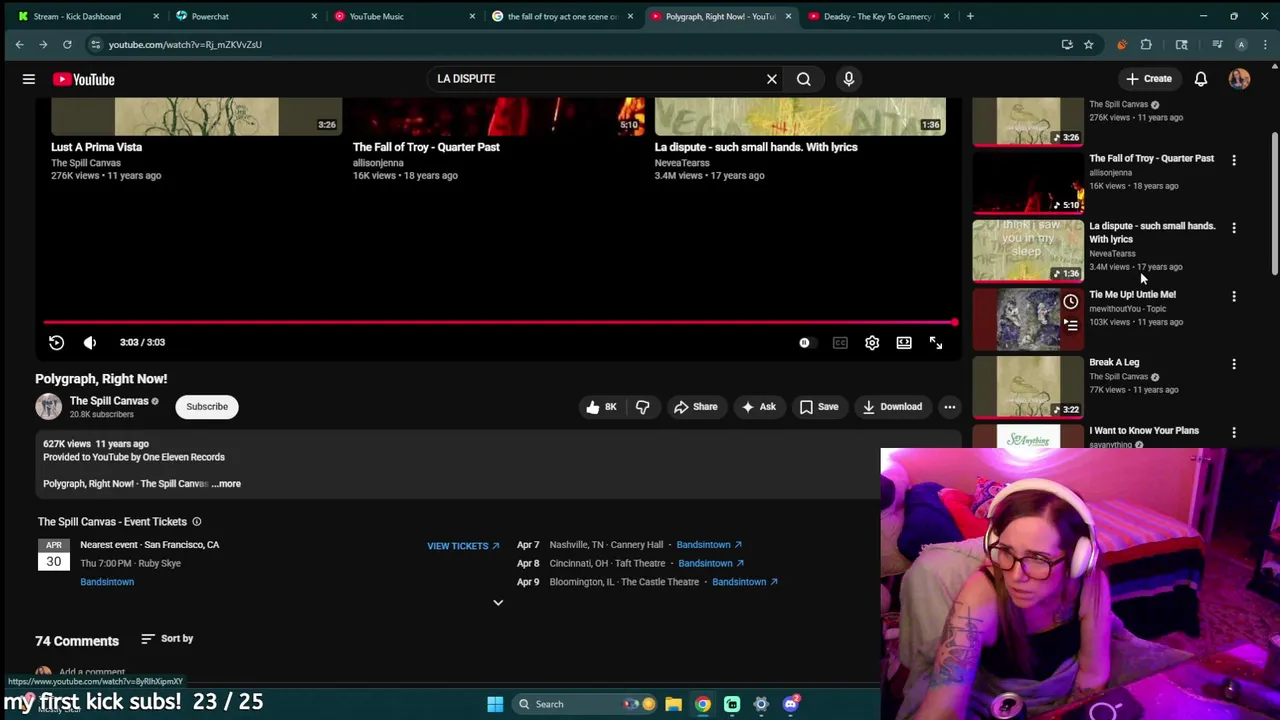Run the search with magnifier button
Screen dimensions: 1280x720
(803, 79)
